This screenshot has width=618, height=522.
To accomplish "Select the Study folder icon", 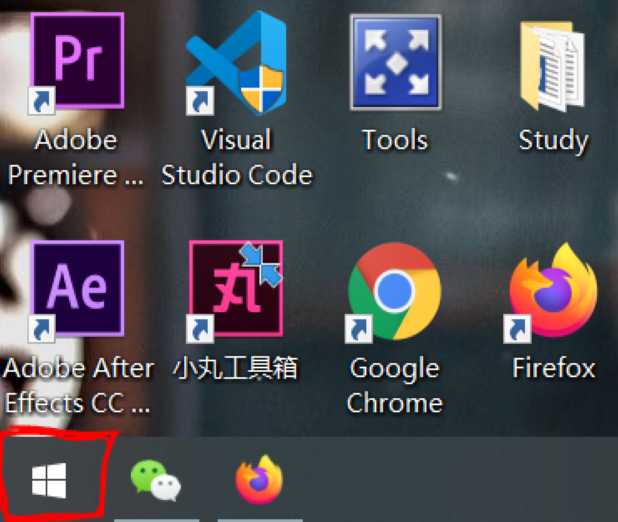I will 553,62.
